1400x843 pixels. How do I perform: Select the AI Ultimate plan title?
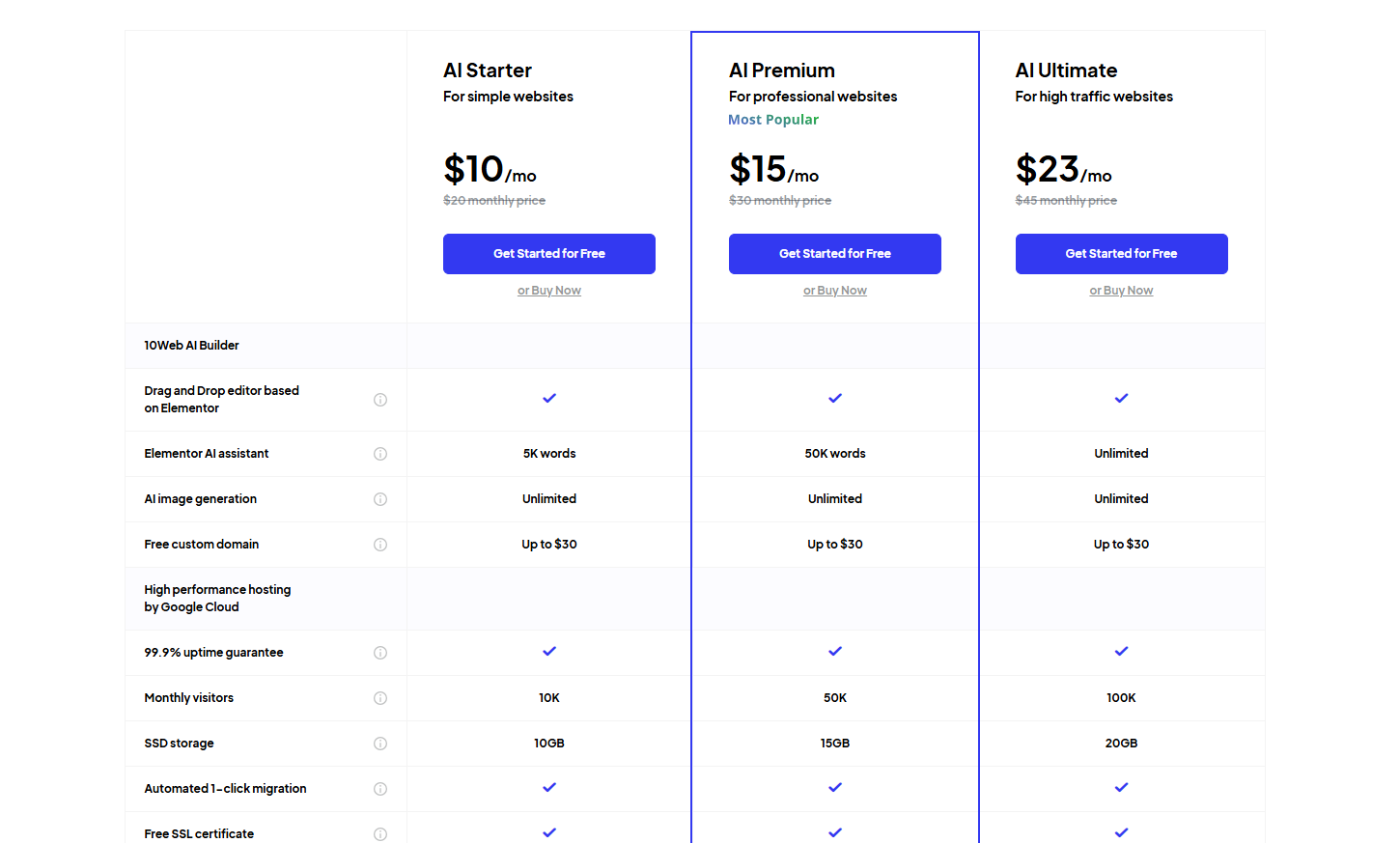click(x=1066, y=70)
